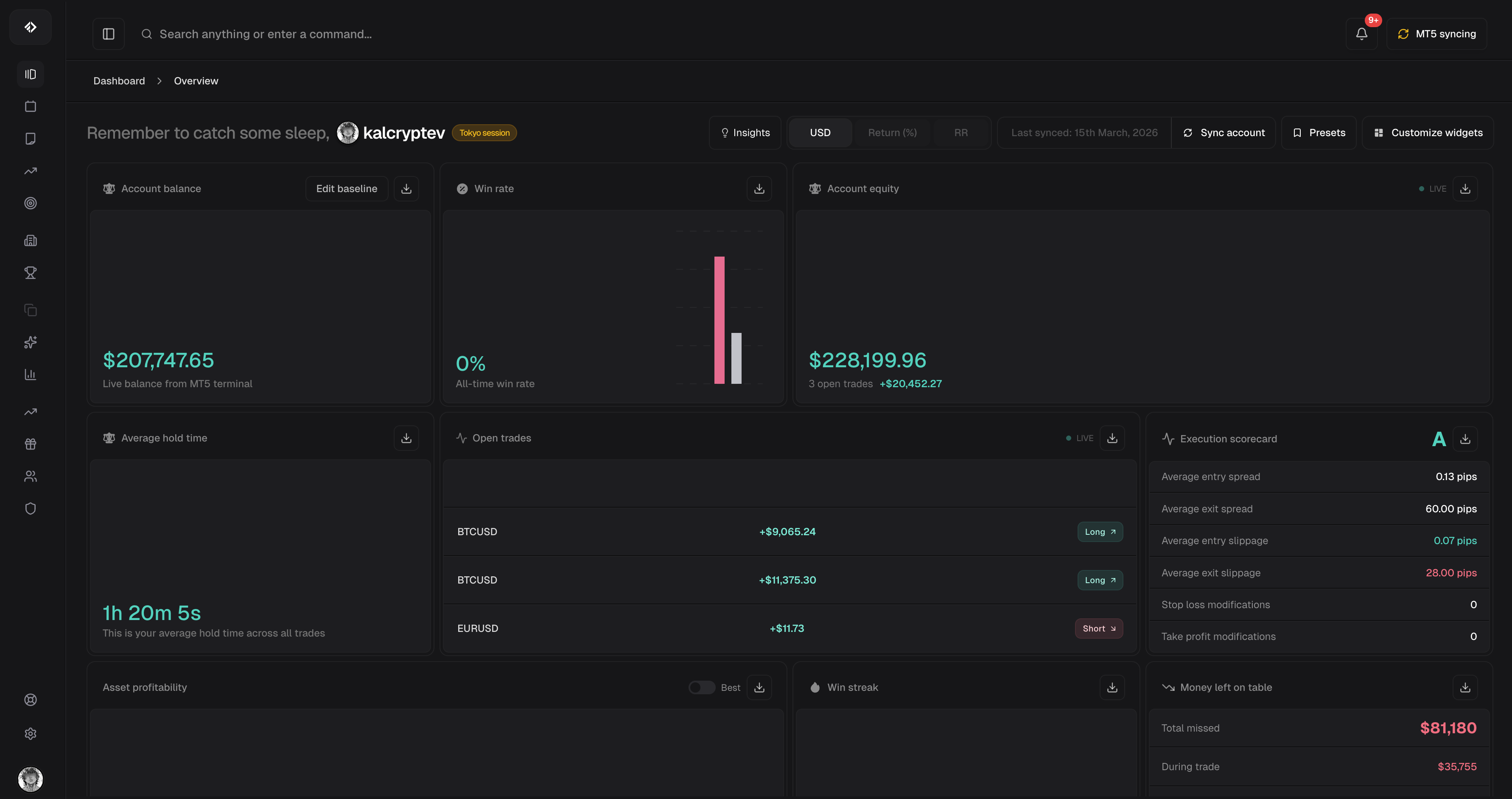The image size is (1512, 799).
Task: Click the target goals sidebar icon
Action: coord(31,203)
